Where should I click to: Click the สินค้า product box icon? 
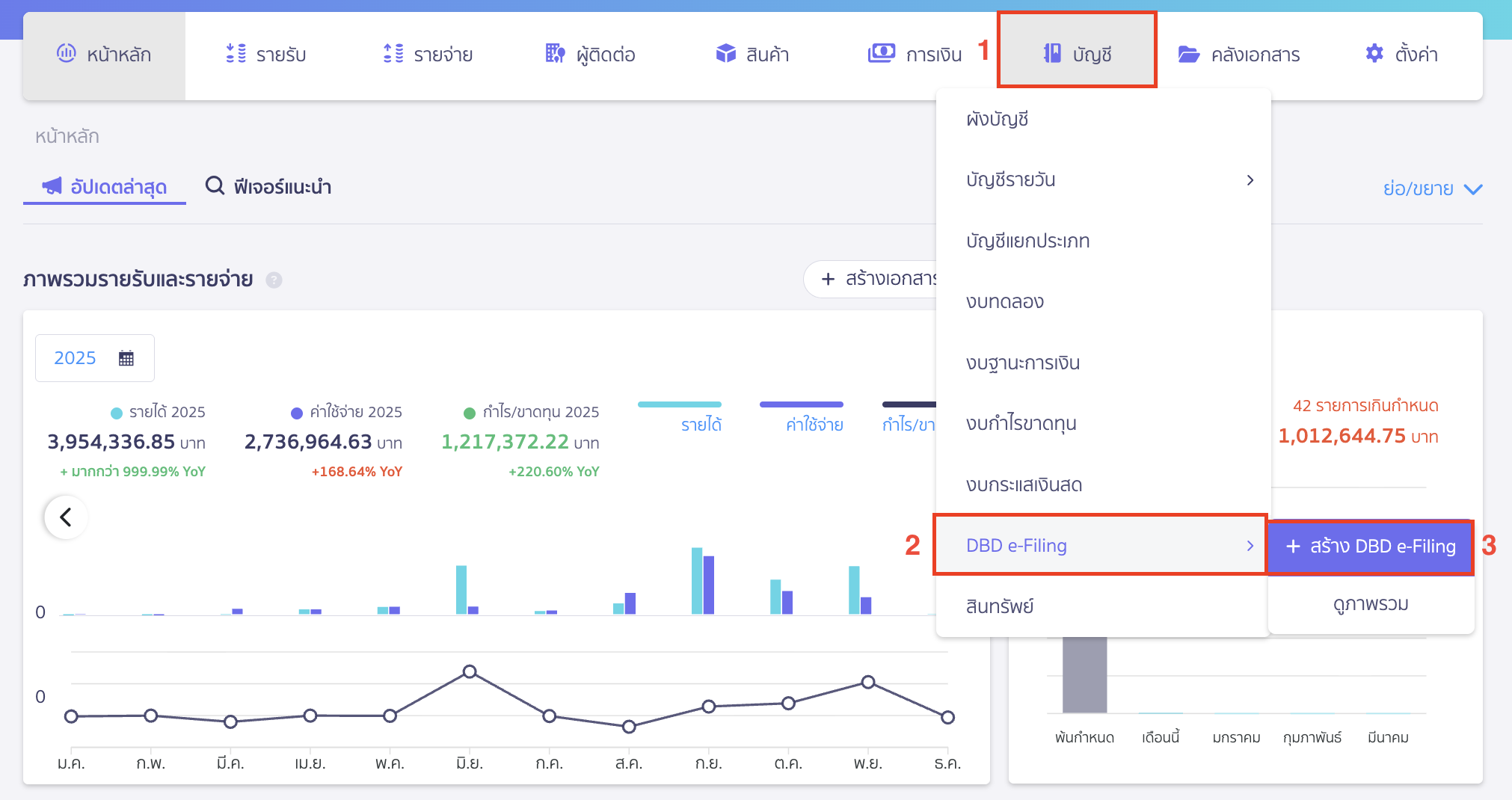(x=725, y=54)
